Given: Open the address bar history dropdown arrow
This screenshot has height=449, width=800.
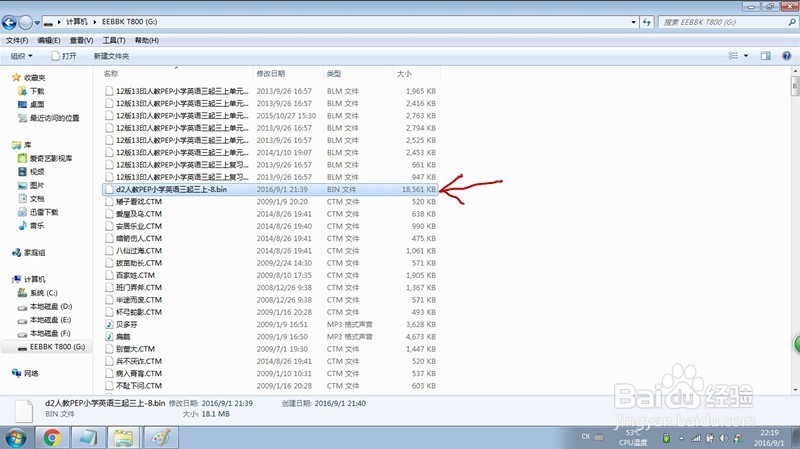Looking at the screenshot, I should (x=633, y=22).
